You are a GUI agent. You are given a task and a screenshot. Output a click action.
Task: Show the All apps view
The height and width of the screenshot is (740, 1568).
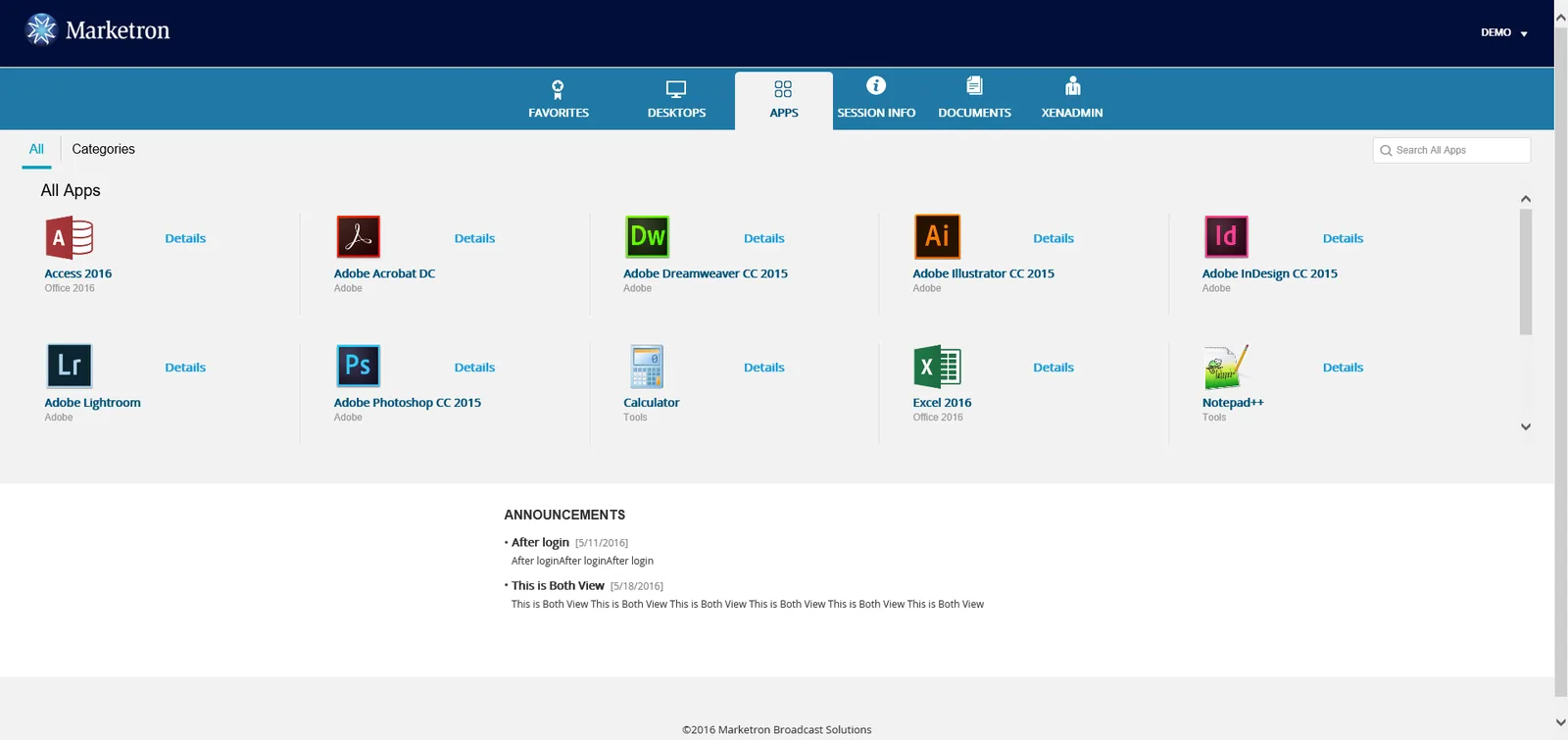coord(36,149)
